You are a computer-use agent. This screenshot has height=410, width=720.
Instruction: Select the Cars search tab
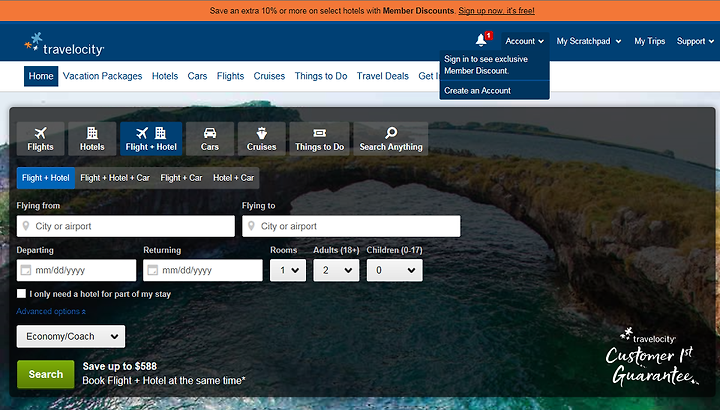[x=210, y=139]
